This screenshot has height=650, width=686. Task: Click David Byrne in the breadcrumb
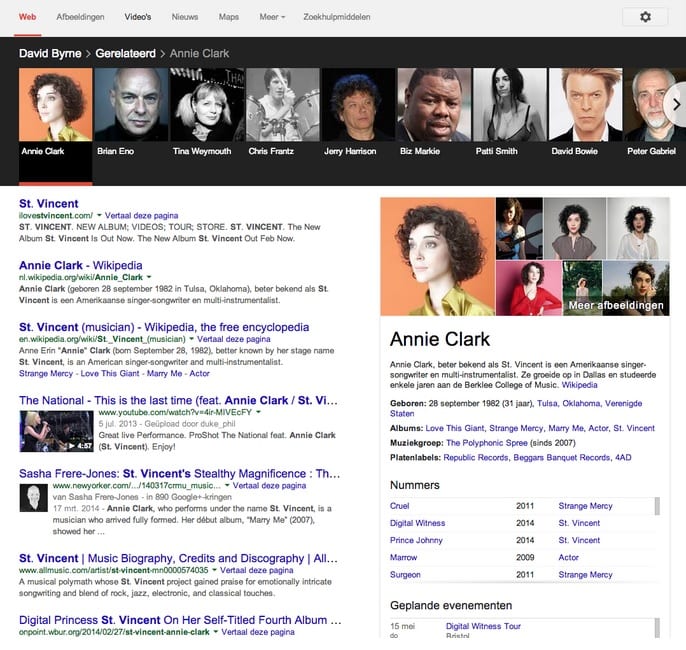pyautogui.click(x=50, y=53)
